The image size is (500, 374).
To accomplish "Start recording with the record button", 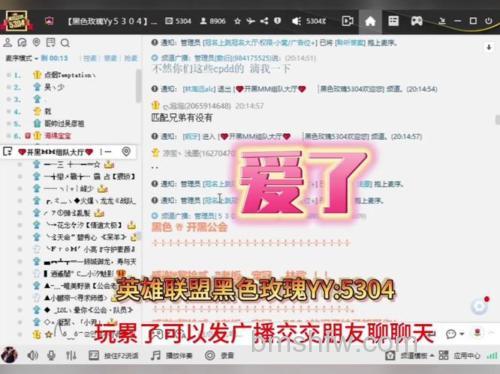I will tap(219, 355).
